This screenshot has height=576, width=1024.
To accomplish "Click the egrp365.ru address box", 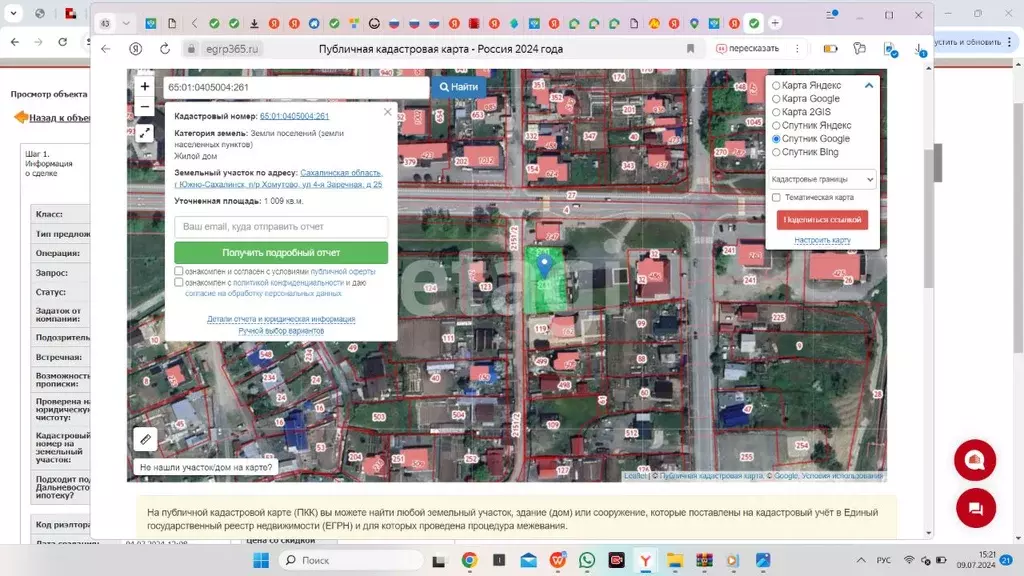I will coord(231,49).
